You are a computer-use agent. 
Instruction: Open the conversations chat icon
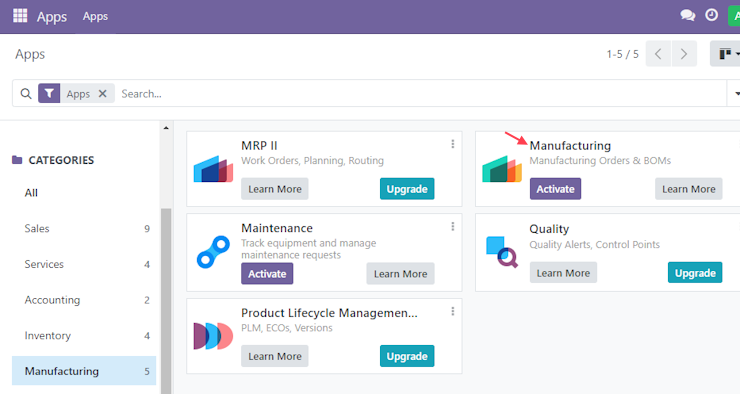pyautogui.click(x=688, y=16)
